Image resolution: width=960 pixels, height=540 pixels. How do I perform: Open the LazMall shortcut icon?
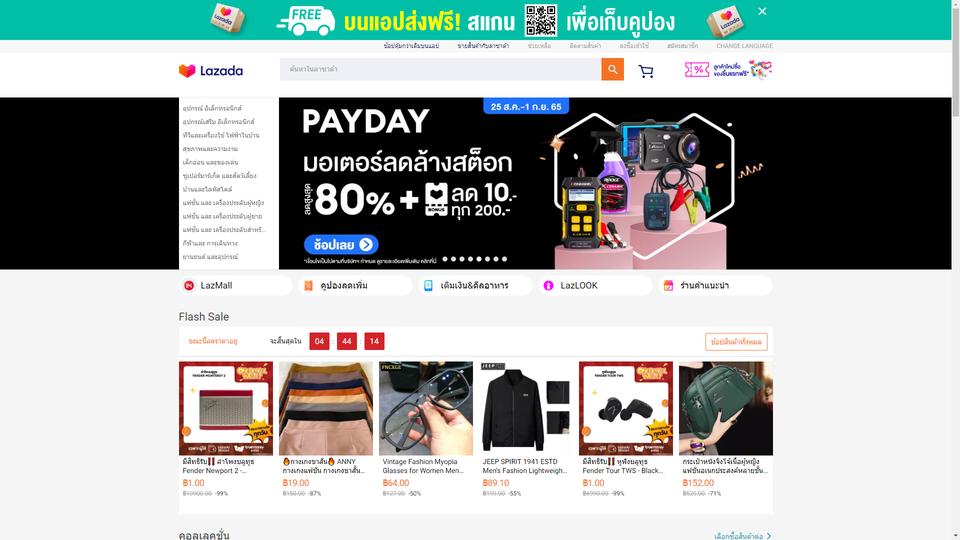189,285
